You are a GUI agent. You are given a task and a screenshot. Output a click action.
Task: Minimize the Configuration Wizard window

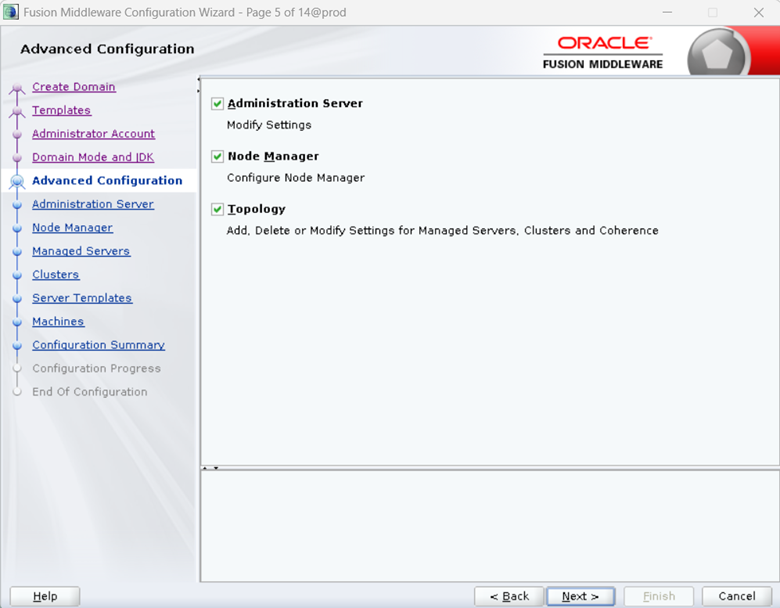667,12
